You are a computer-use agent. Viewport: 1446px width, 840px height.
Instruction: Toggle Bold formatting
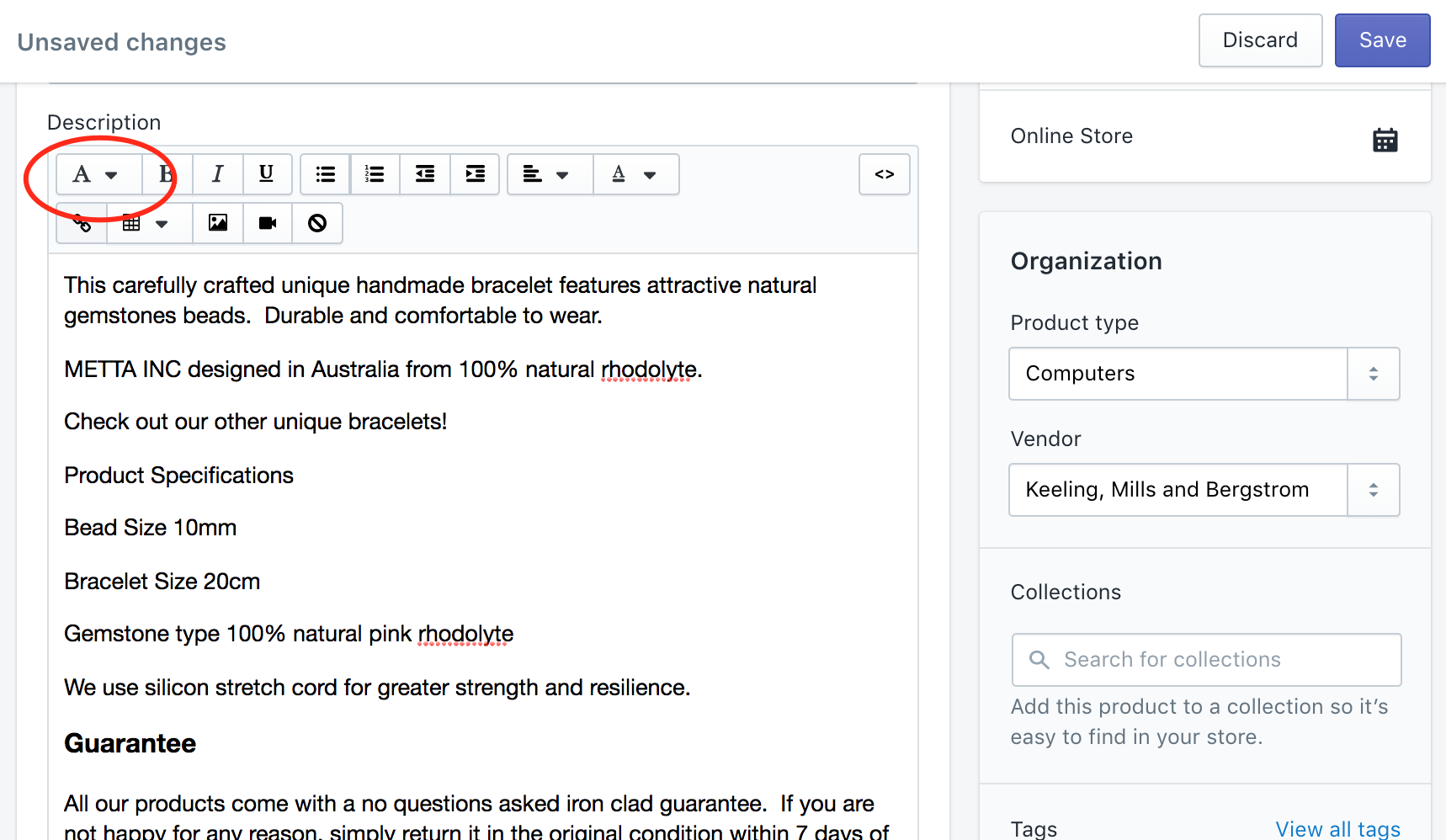tap(167, 174)
